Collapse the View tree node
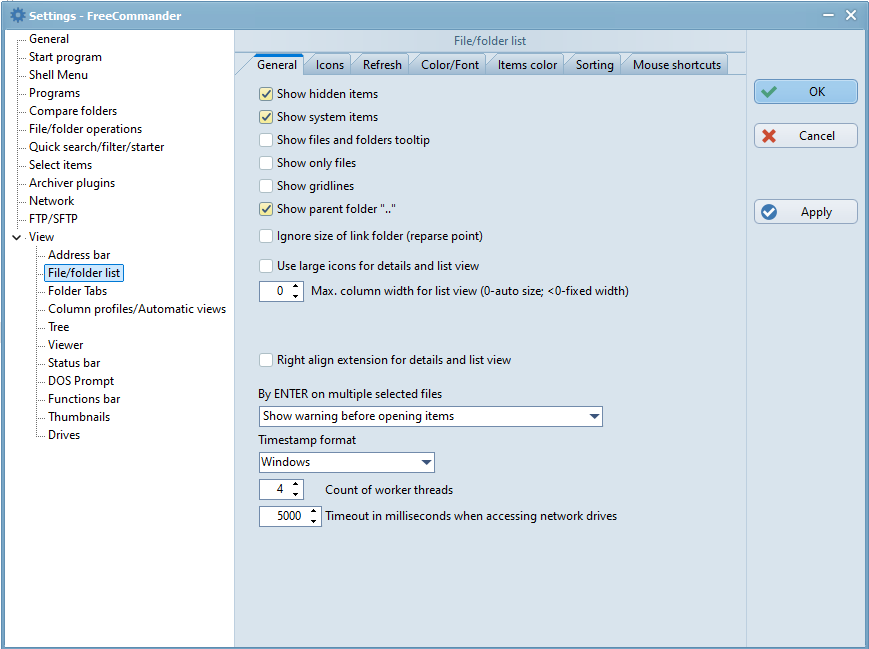 click(17, 237)
